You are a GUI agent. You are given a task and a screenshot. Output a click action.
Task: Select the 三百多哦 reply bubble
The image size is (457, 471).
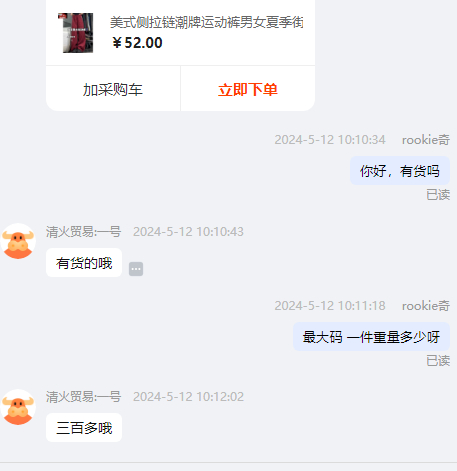coord(84,428)
